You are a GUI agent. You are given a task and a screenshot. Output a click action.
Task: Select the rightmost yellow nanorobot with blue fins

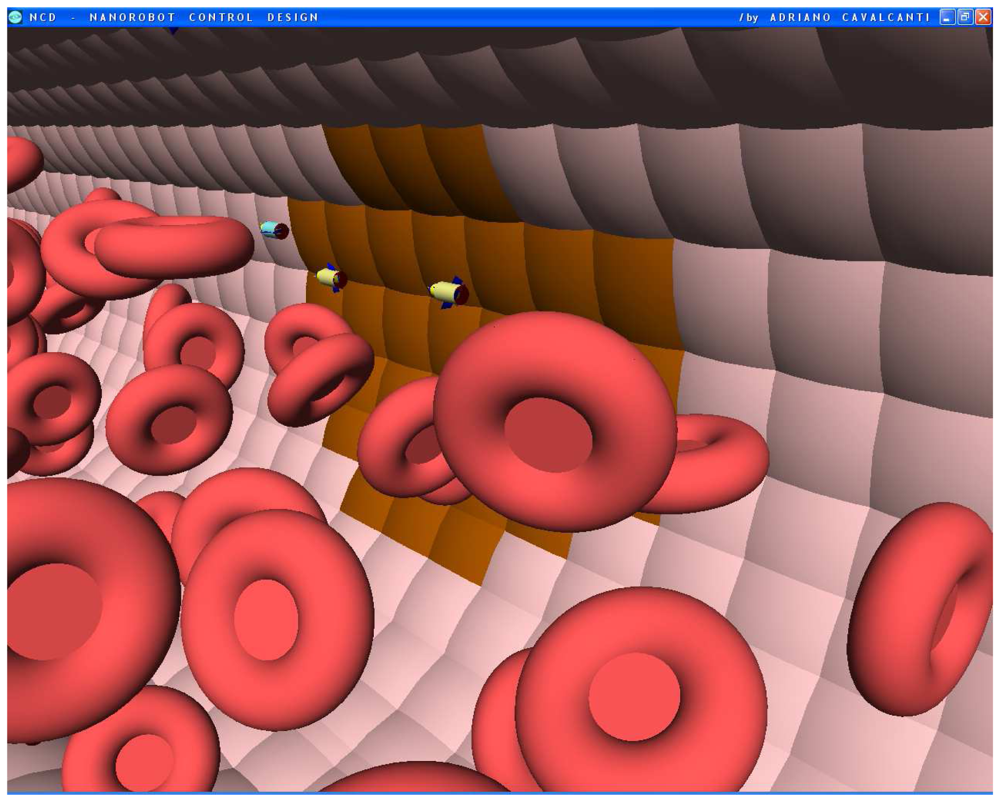pos(448,292)
